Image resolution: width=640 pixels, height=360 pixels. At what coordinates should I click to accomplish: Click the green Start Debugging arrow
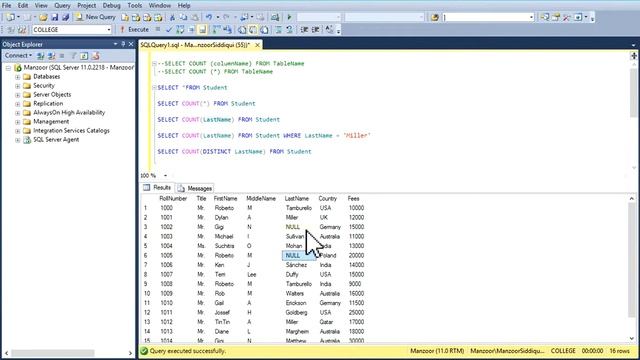pos(289,17)
